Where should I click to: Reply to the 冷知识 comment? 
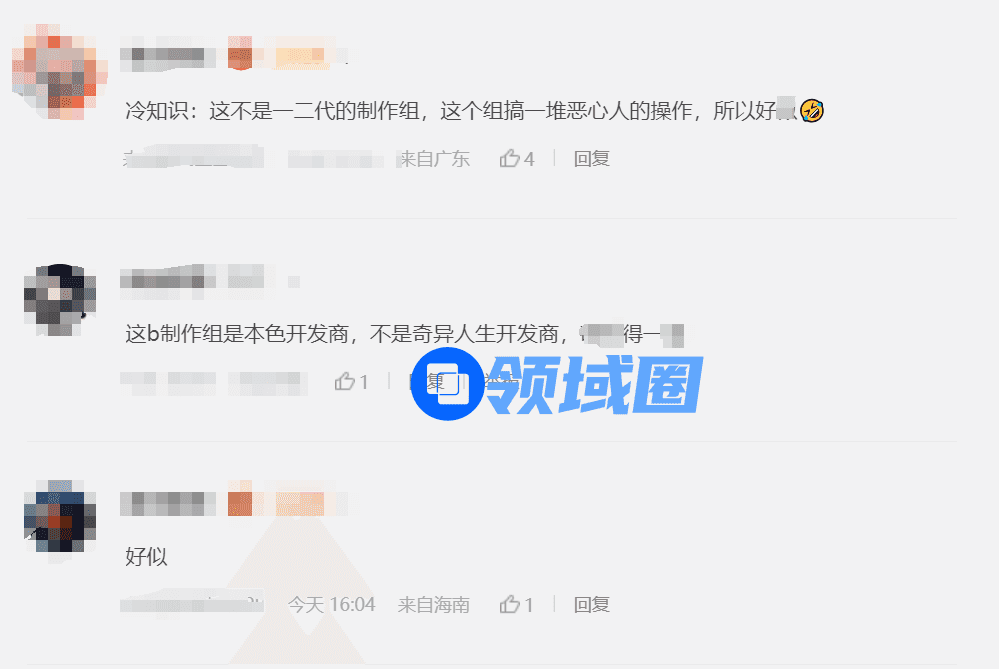click(591, 158)
